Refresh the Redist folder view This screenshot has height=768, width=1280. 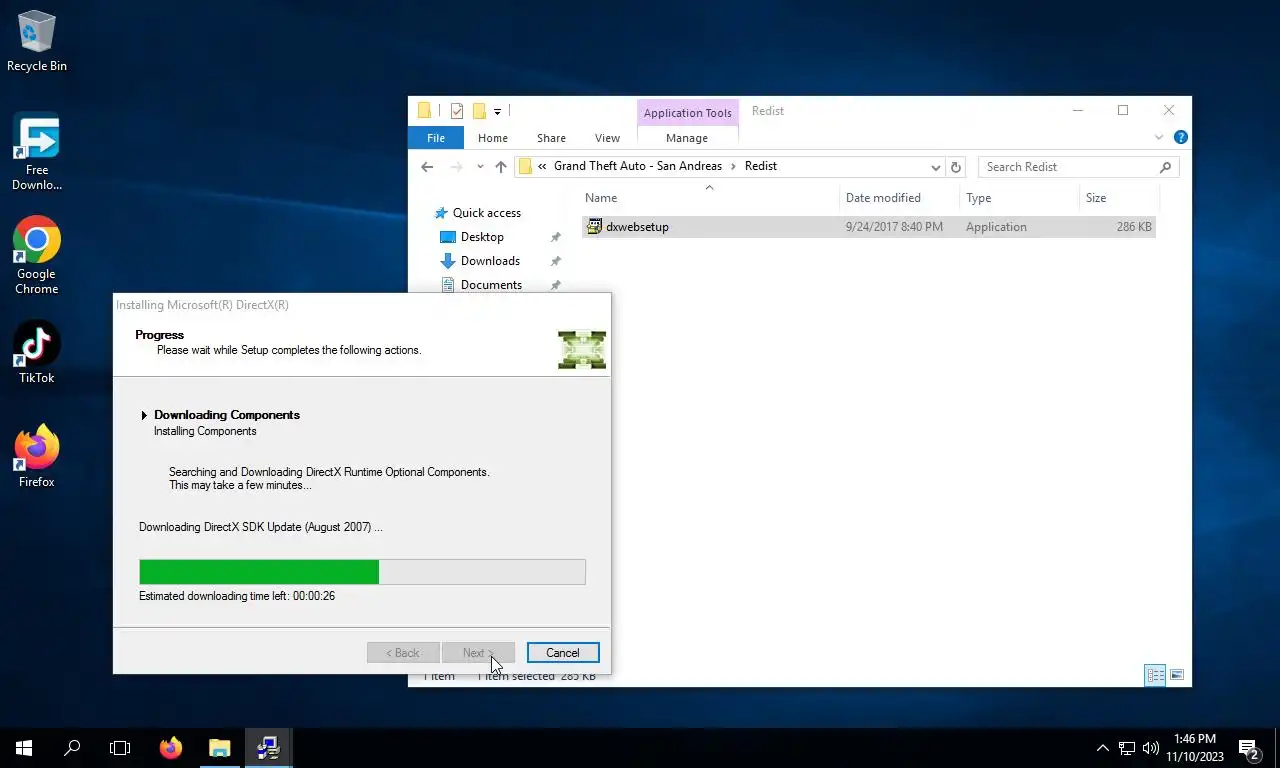tap(956, 167)
